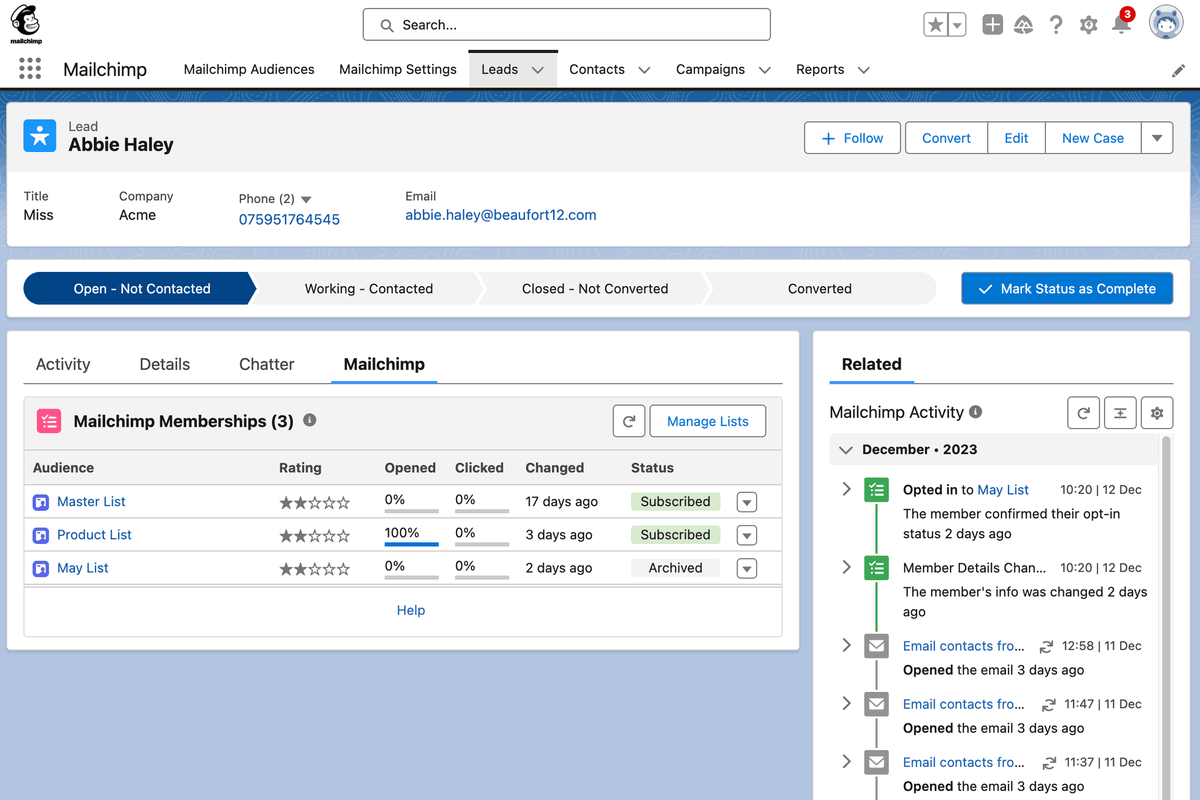Open the Product List audience link
Screen dimensions: 1200x800
94,535
